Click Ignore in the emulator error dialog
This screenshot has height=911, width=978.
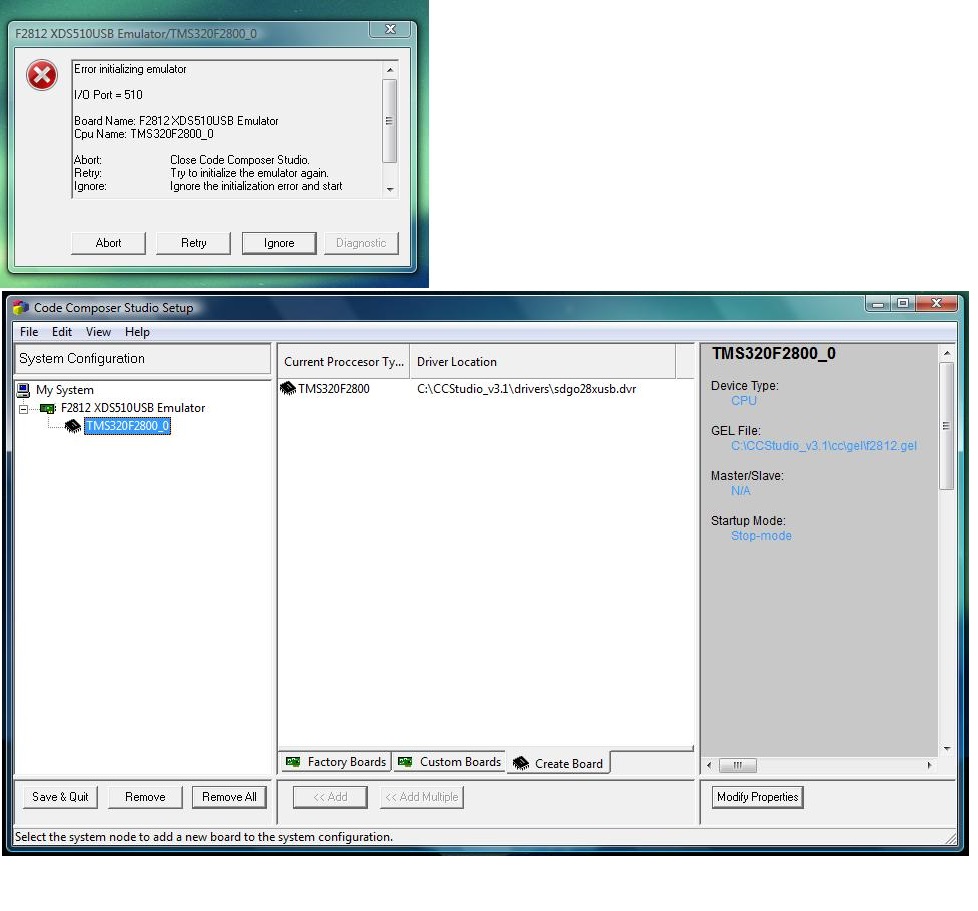click(x=279, y=243)
